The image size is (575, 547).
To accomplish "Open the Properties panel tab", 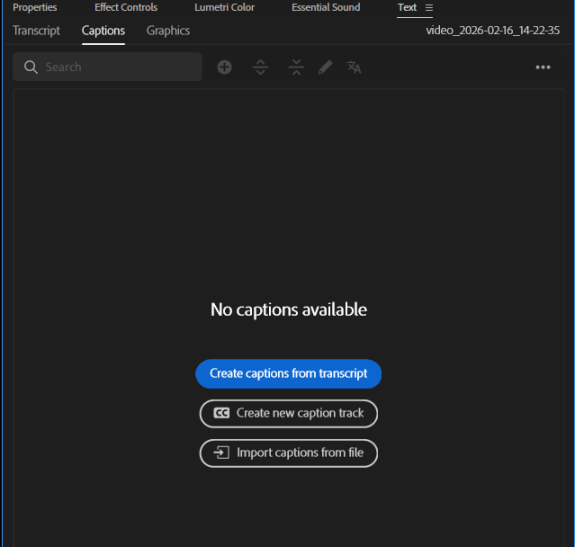I will 35,8.
